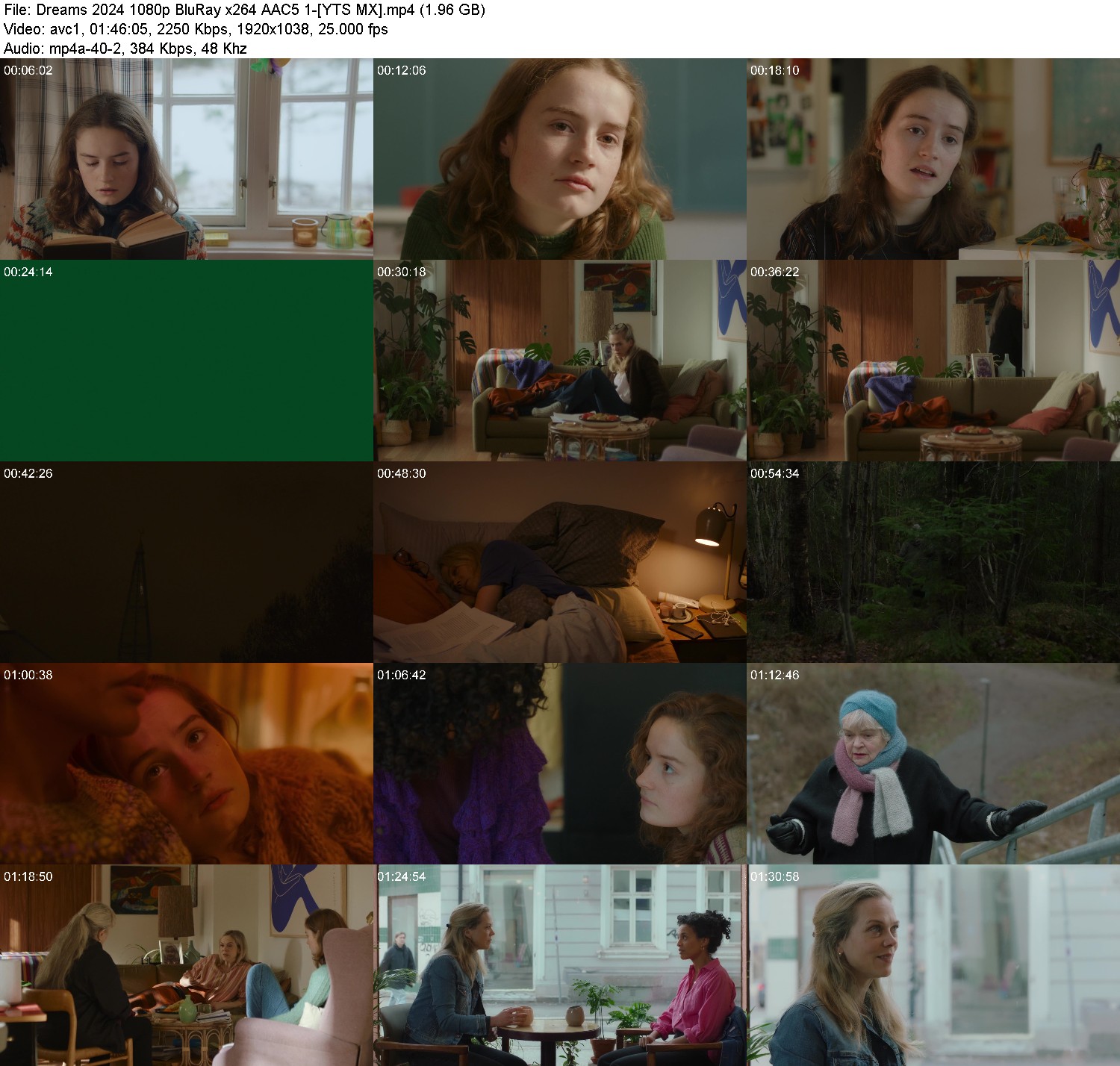The image size is (1120, 1066).
Task: Click the thumbnail at 01:30:58
Action: pos(933,965)
